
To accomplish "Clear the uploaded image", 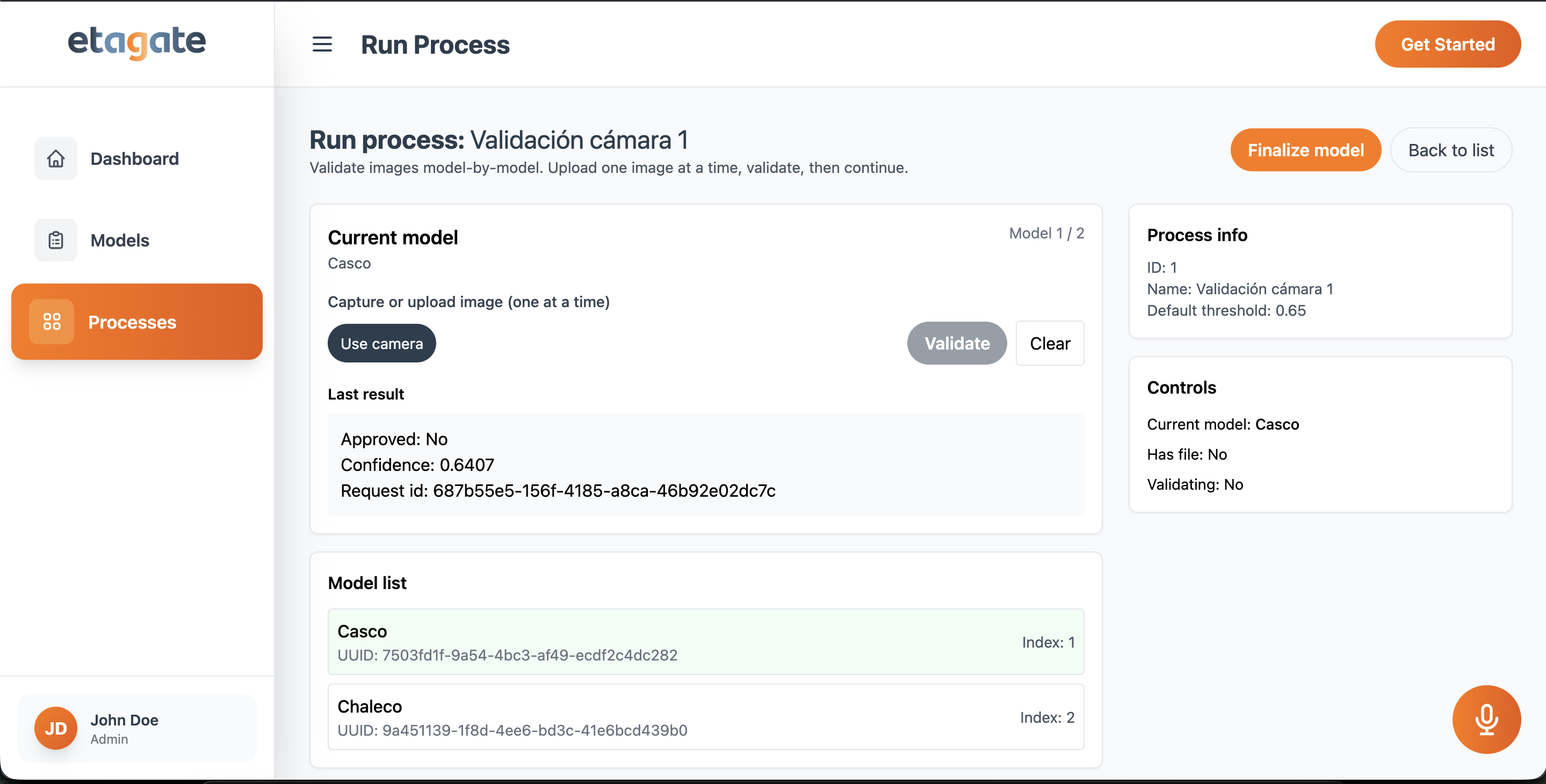I will point(1050,343).
